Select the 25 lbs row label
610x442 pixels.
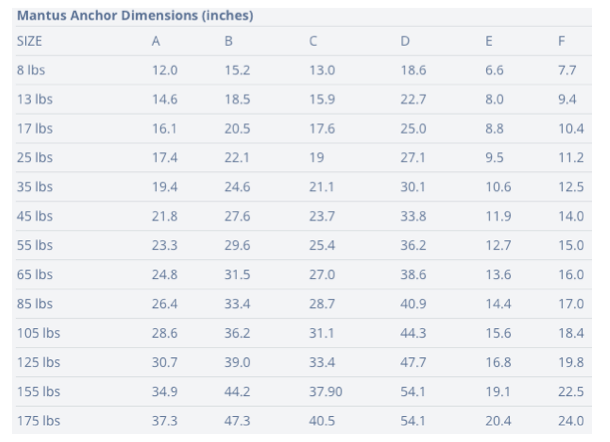35,158
